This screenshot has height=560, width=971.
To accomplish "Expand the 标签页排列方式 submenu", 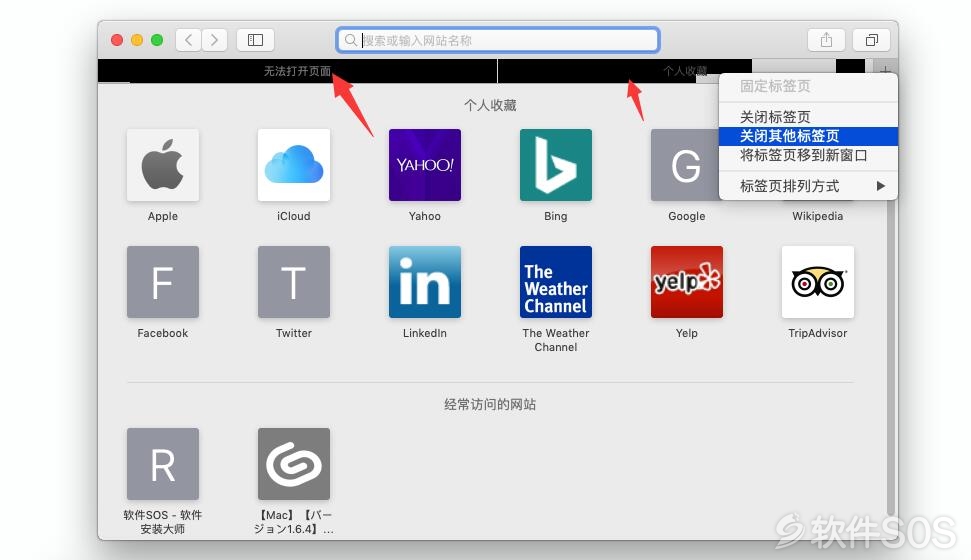I will (x=808, y=186).
